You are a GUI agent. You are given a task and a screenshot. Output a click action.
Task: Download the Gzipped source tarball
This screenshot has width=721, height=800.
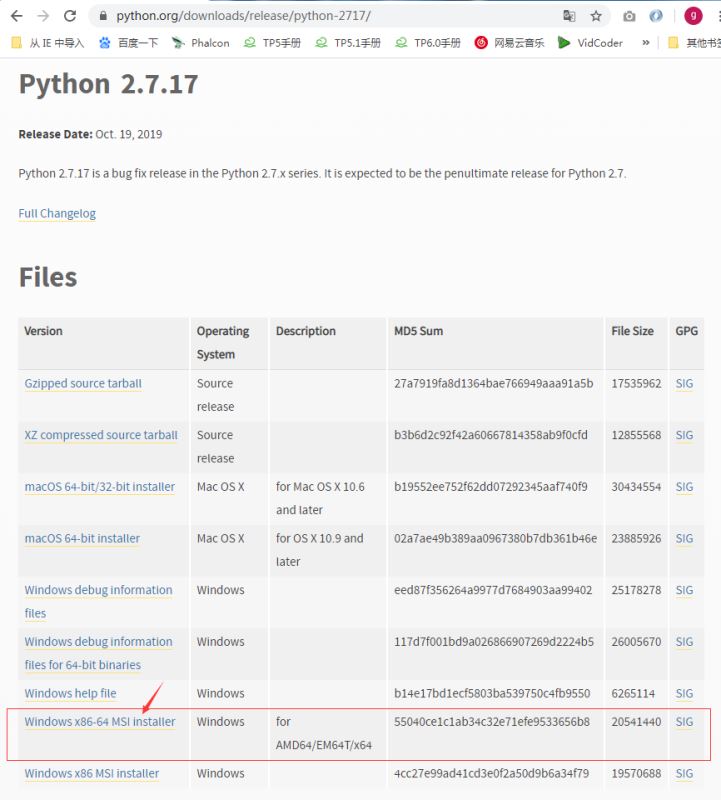click(x=83, y=384)
